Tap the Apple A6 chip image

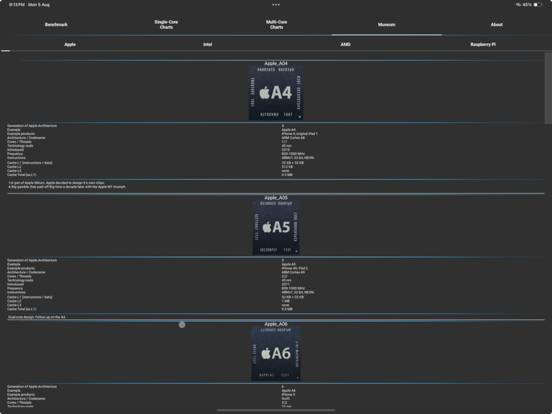pos(276,353)
